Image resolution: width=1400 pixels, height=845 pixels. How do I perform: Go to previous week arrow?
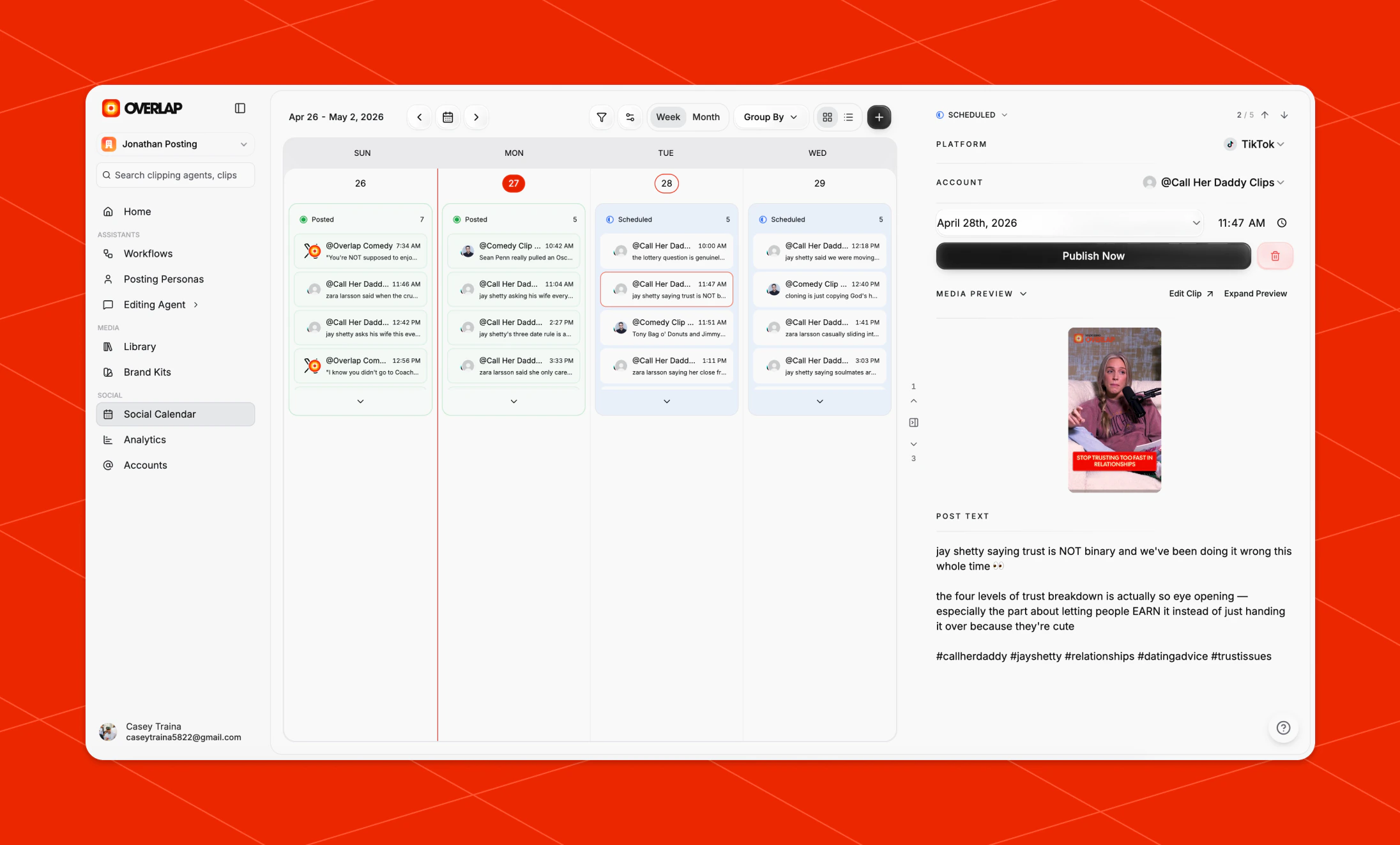click(x=420, y=118)
